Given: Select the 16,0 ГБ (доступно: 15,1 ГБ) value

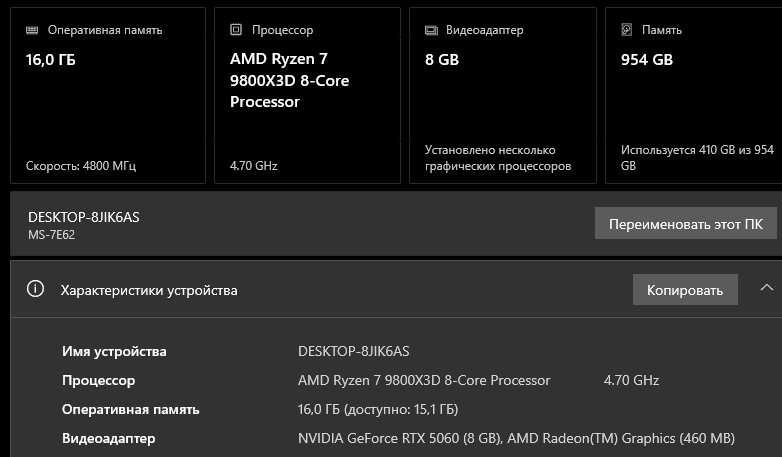Looking at the screenshot, I should 378,409.
